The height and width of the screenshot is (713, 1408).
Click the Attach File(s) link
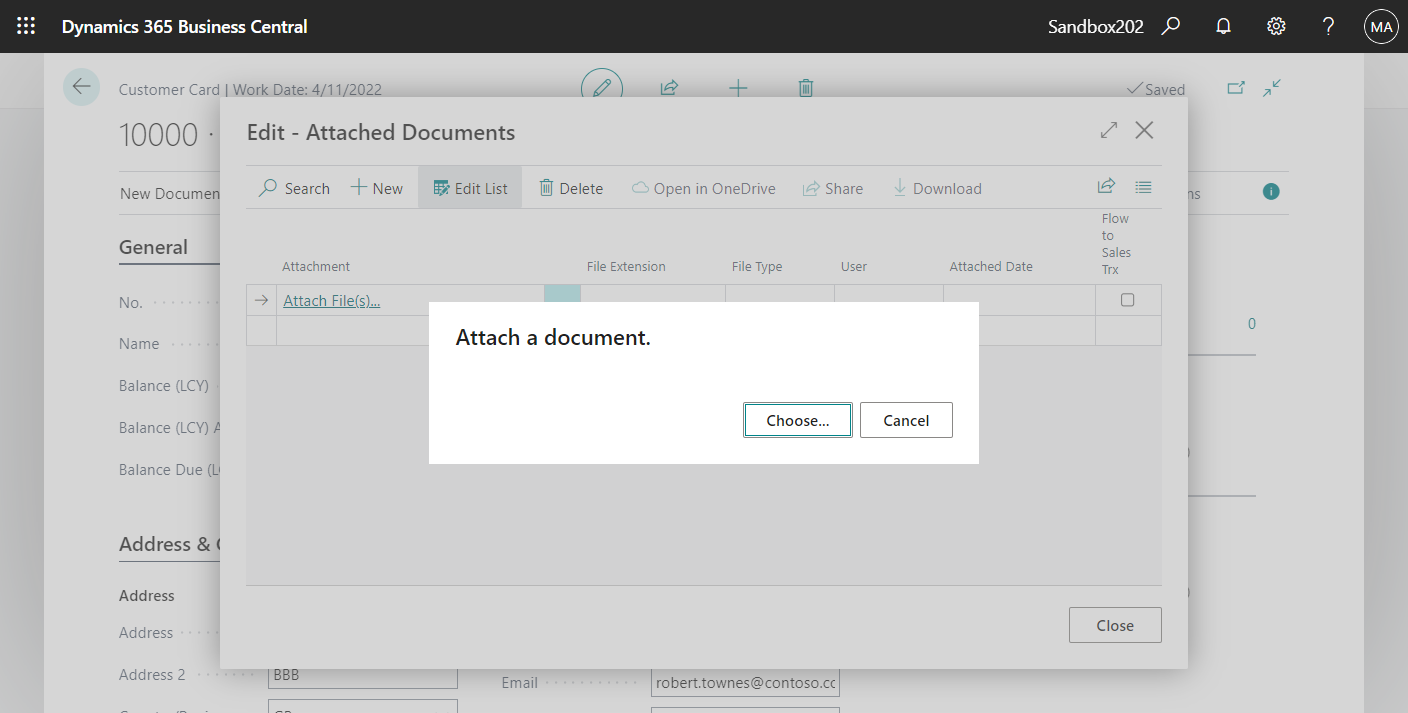coord(331,300)
